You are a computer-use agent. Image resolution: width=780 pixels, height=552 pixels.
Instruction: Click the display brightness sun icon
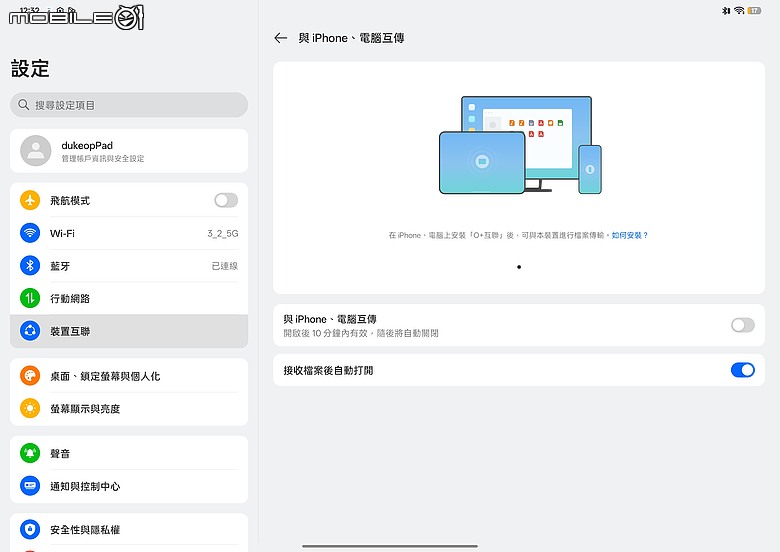[30, 408]
